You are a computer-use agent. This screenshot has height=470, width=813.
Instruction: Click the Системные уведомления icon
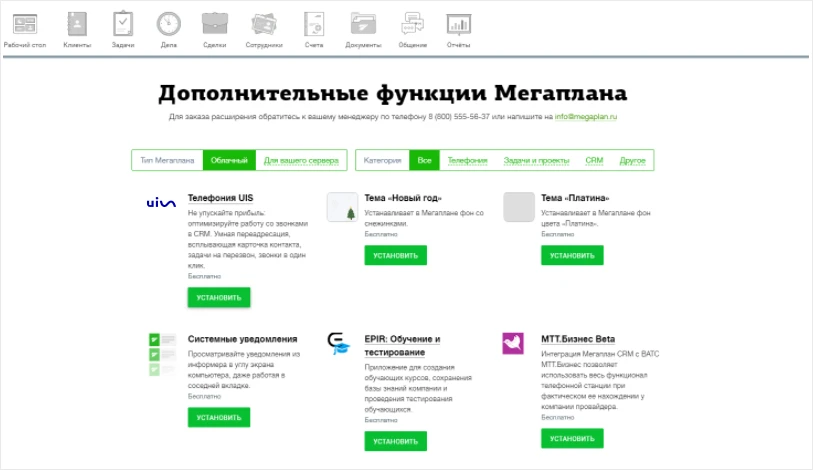[162, 354]
